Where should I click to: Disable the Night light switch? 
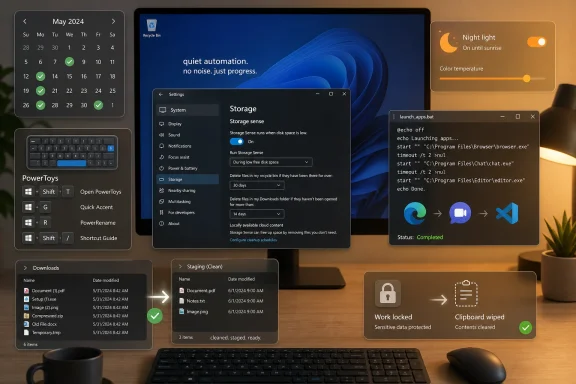point(537,42)
